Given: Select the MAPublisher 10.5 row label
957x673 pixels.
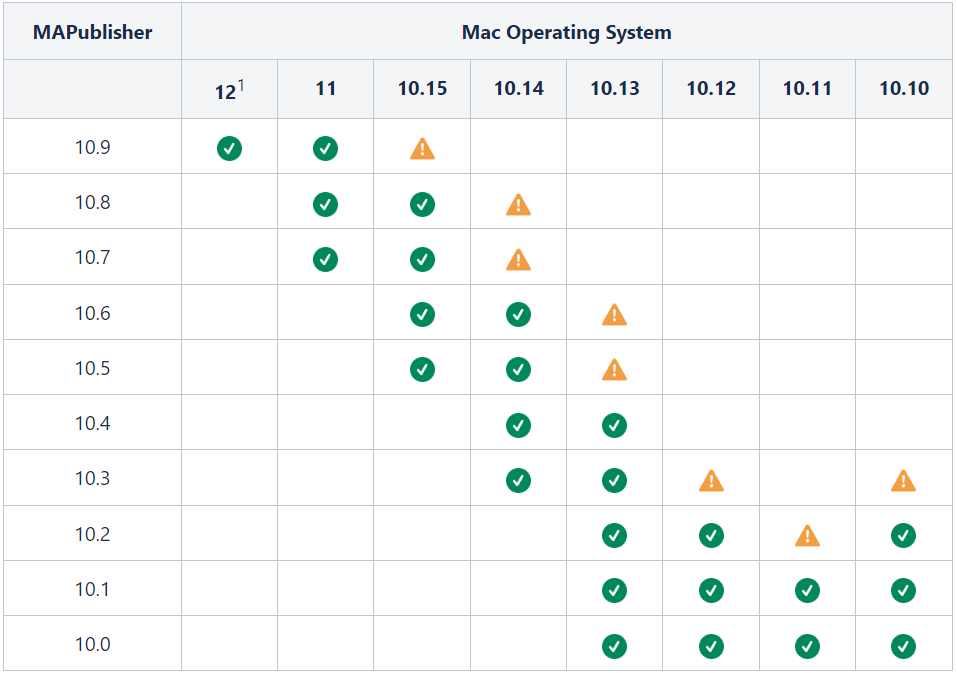Looking at the screenshot, I should point(92,368).
